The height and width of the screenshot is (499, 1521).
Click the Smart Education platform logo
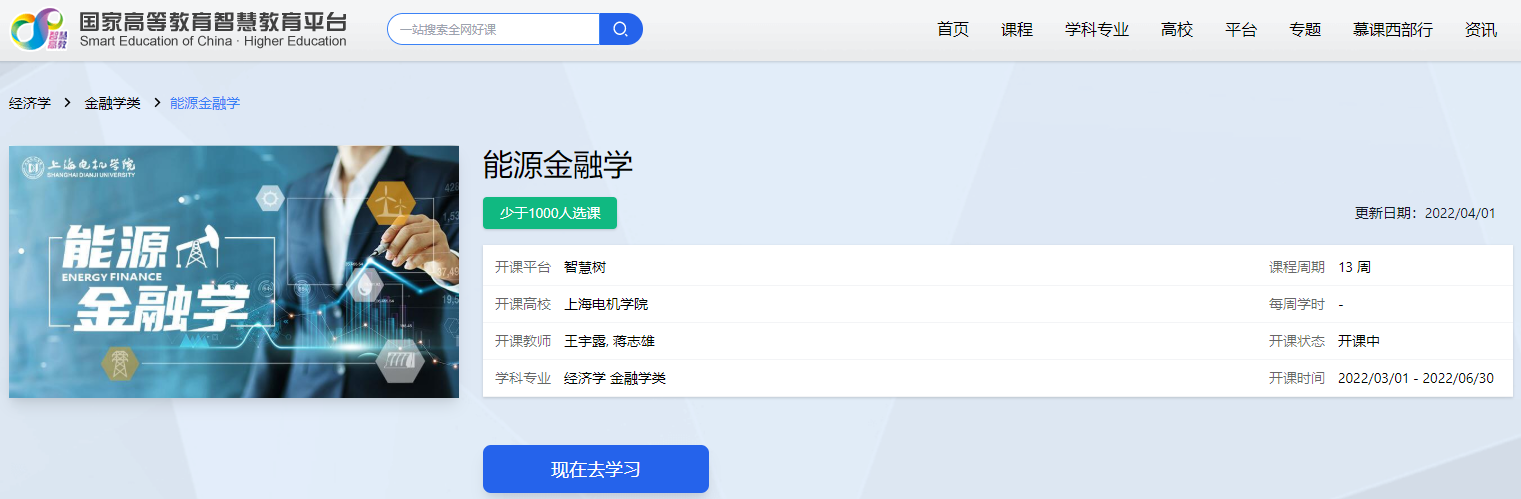click(179, 29)
